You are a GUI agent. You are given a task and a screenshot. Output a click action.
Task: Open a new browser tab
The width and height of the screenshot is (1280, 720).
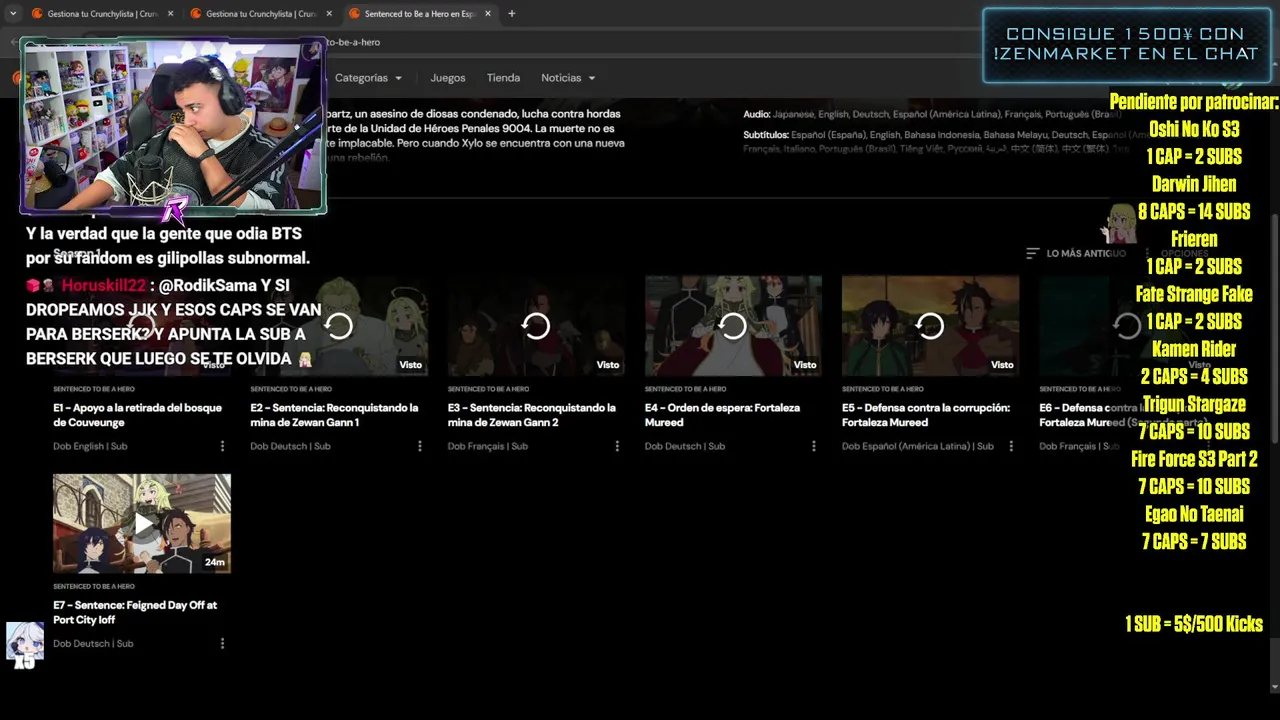click(x=512, y=14)
